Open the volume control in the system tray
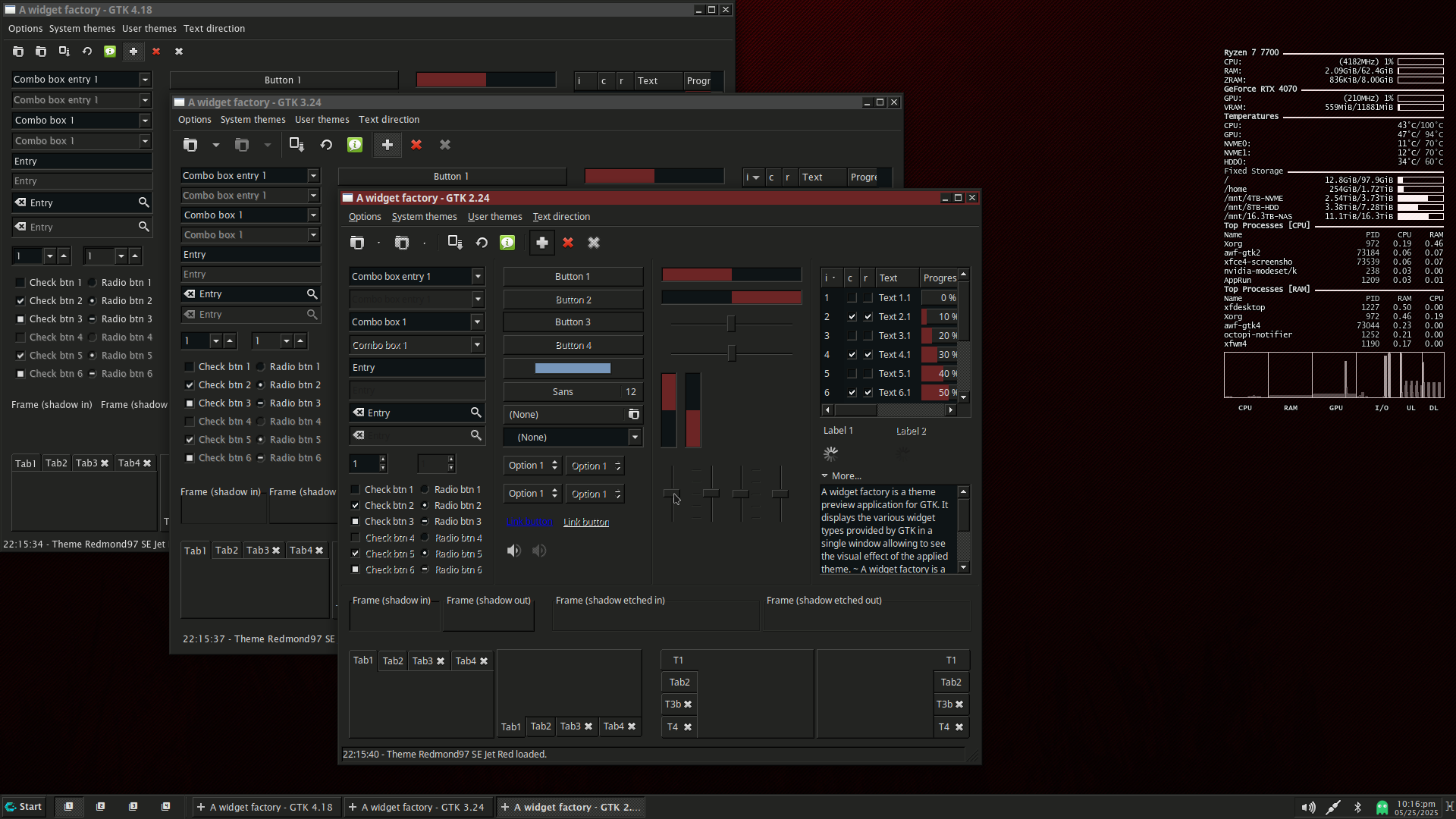 (1308, 807)
